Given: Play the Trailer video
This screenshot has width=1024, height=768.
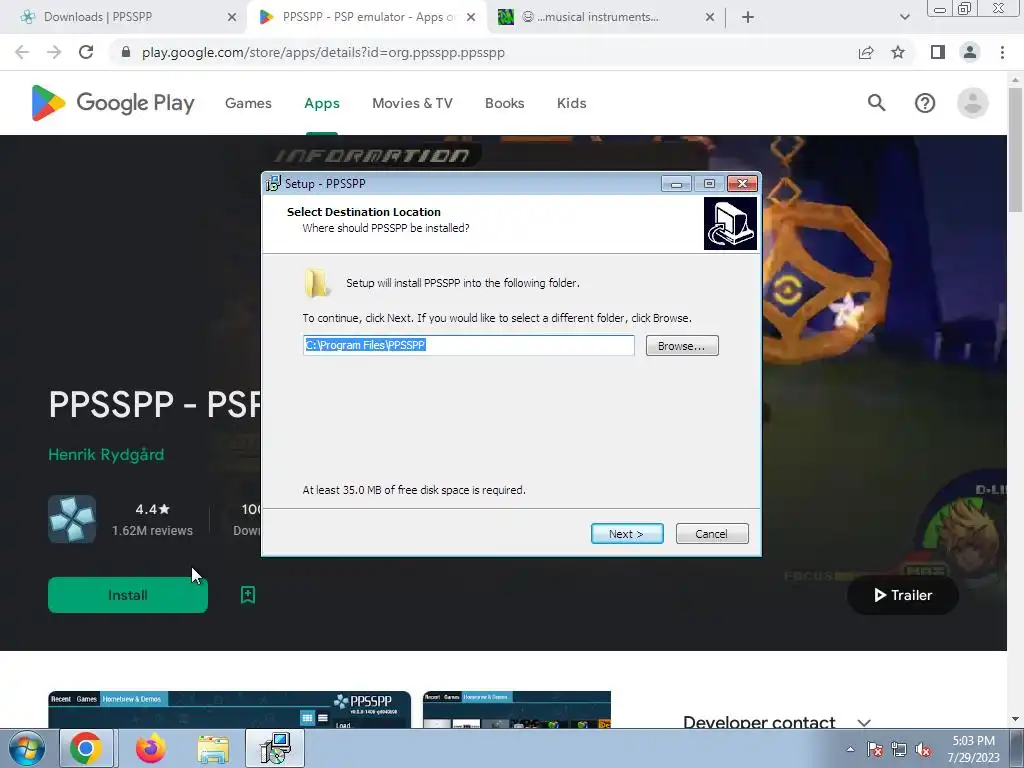Looking at the screenshot, I should [903, 595].
